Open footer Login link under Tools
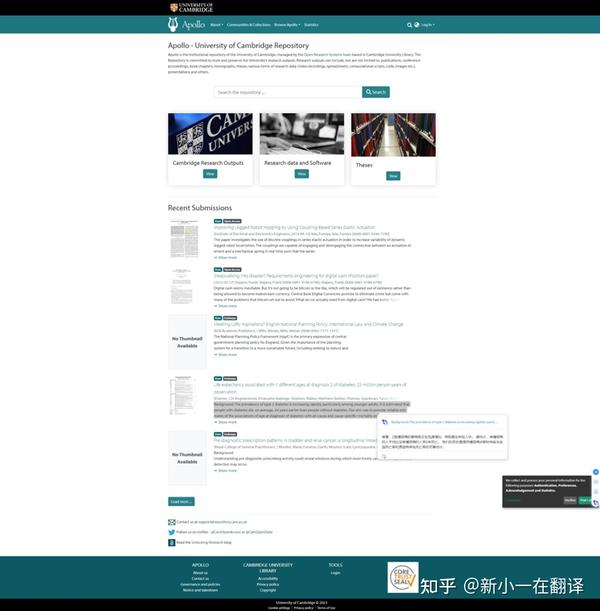The height and width of the screenshot is (611, 600). 335,573
